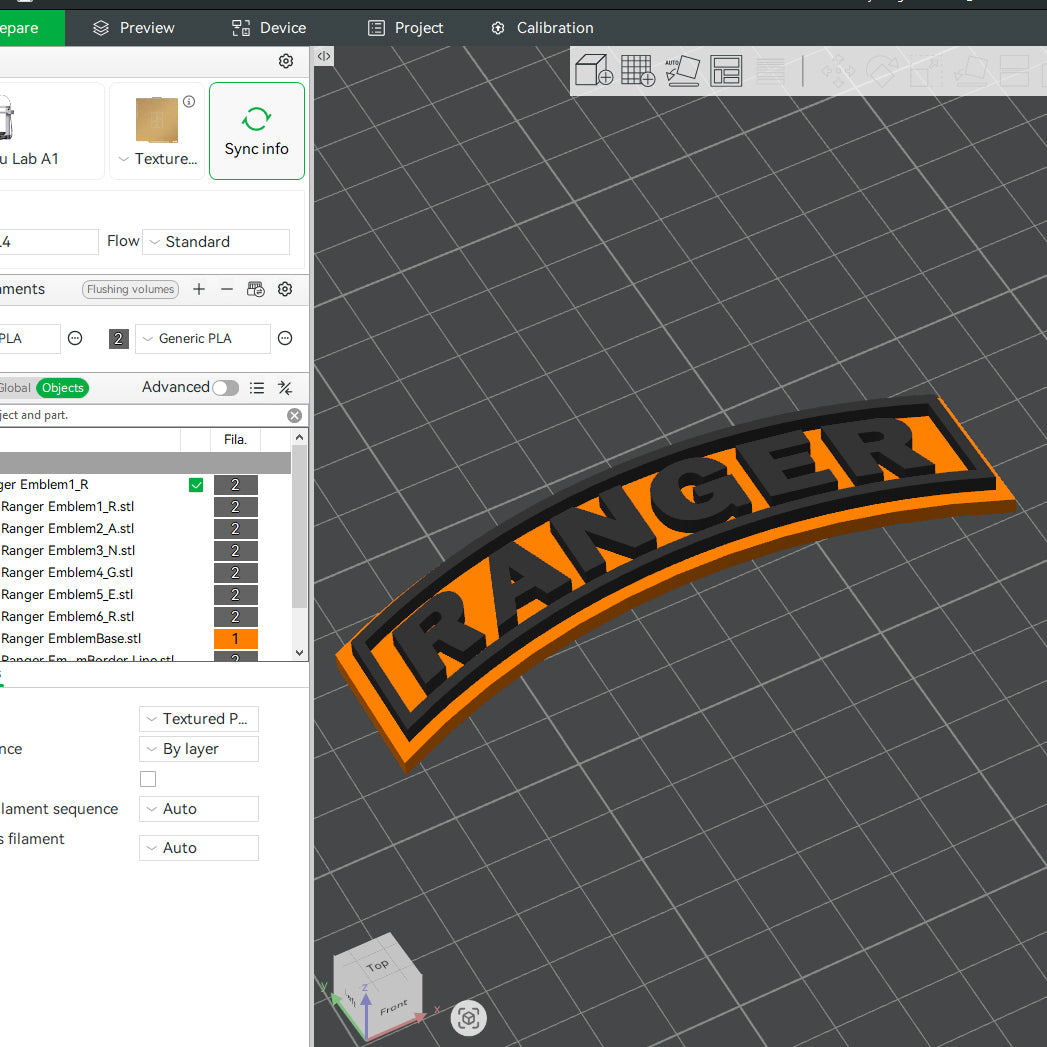This screenshot has width=1047, height=1047.
Task: Open the parameter list view icon
Action: pyautogui.click(x=257, y=388)
